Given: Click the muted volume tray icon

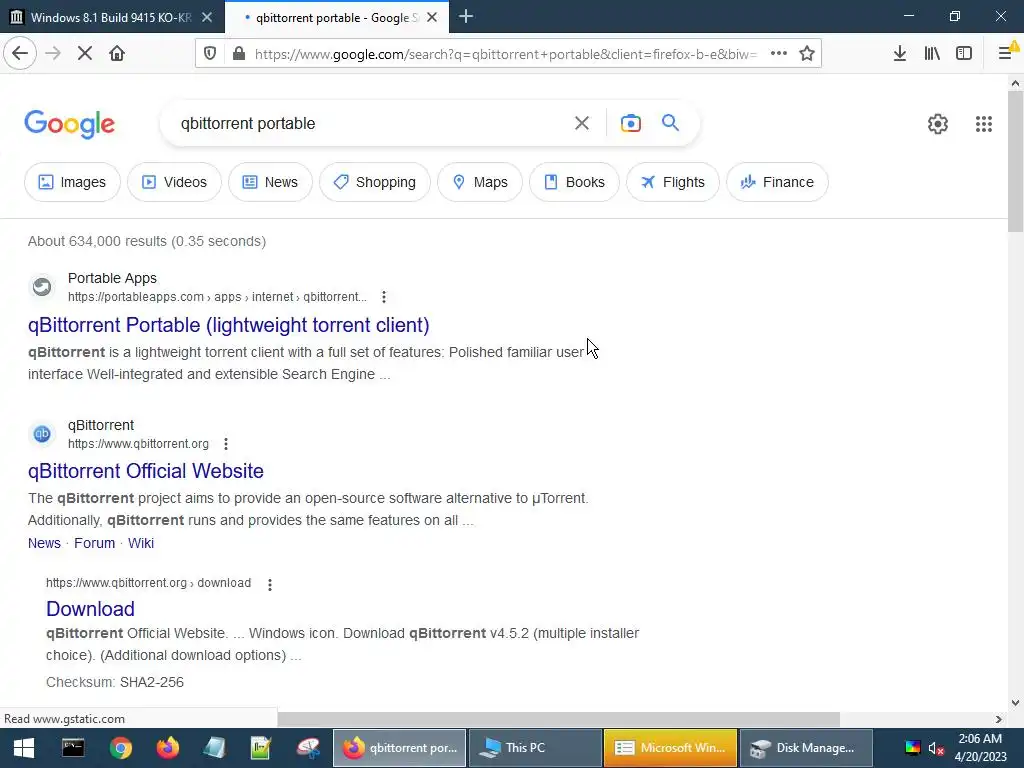Looking at the screenshot, I should tap(936, 748).
